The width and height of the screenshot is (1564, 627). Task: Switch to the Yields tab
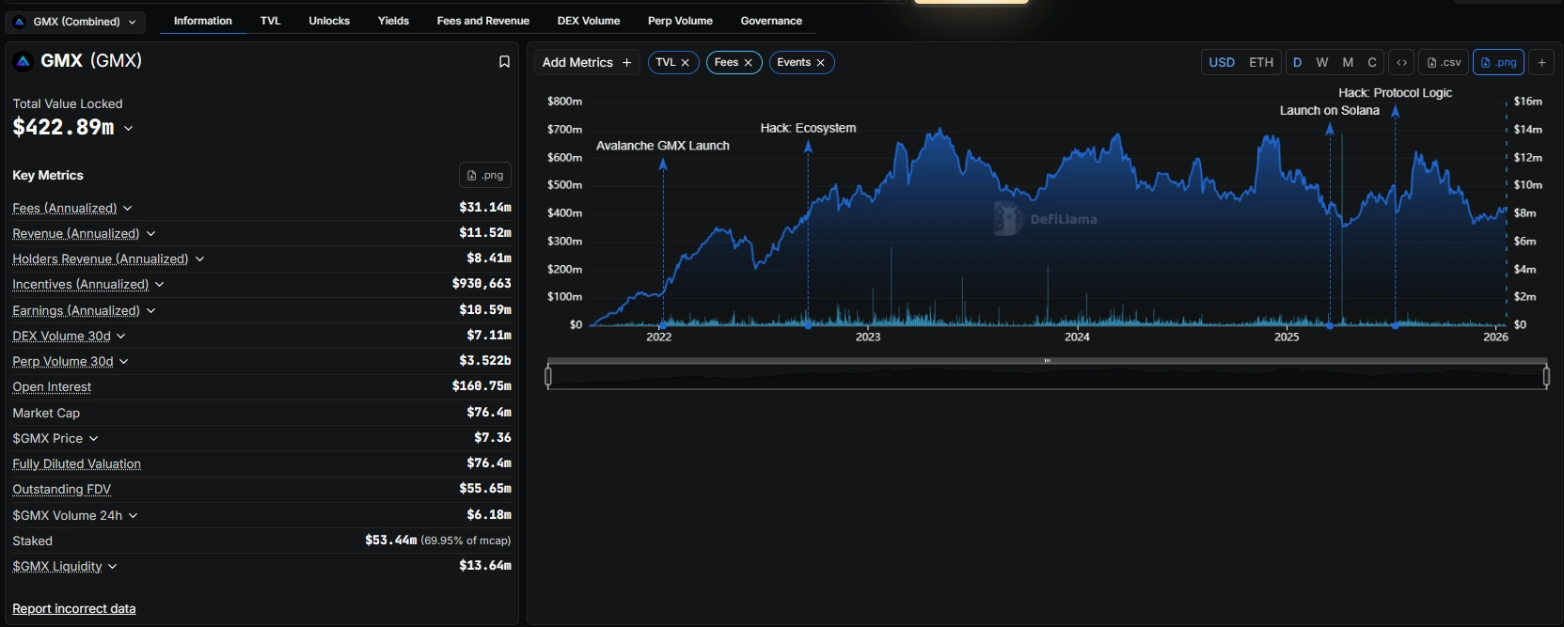click(393, 21)
